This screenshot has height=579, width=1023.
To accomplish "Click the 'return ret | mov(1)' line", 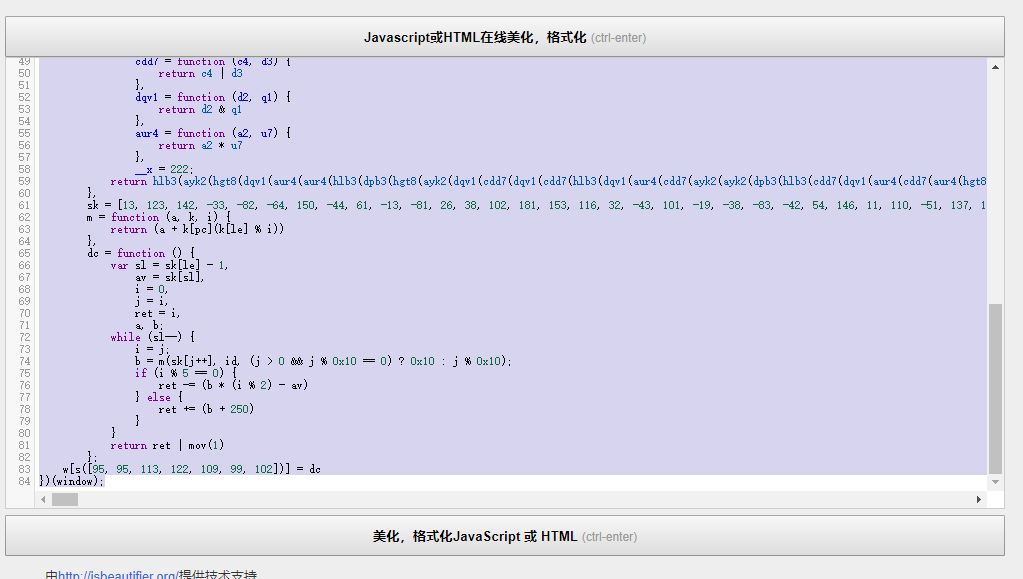I will tap(167, 445).
